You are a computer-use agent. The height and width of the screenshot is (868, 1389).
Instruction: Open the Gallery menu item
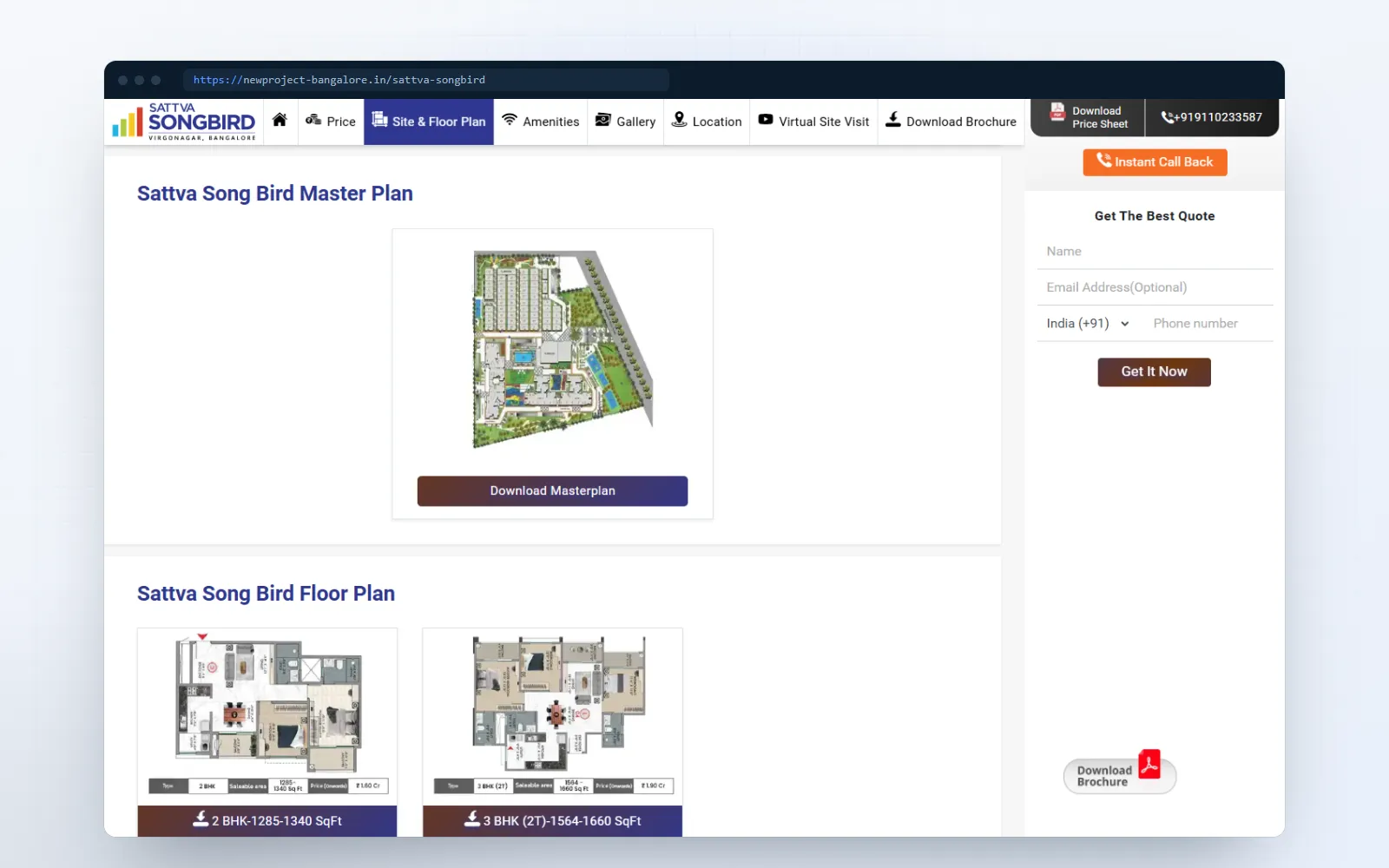(x=625, y=122)
